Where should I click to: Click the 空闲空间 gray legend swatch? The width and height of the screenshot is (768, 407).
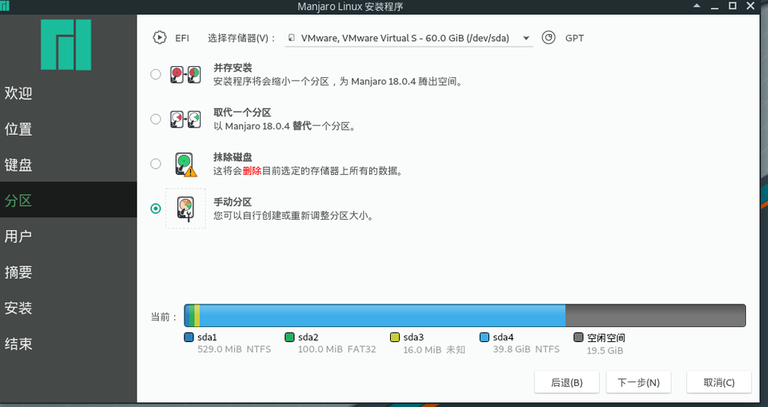[x=578, y=337]
